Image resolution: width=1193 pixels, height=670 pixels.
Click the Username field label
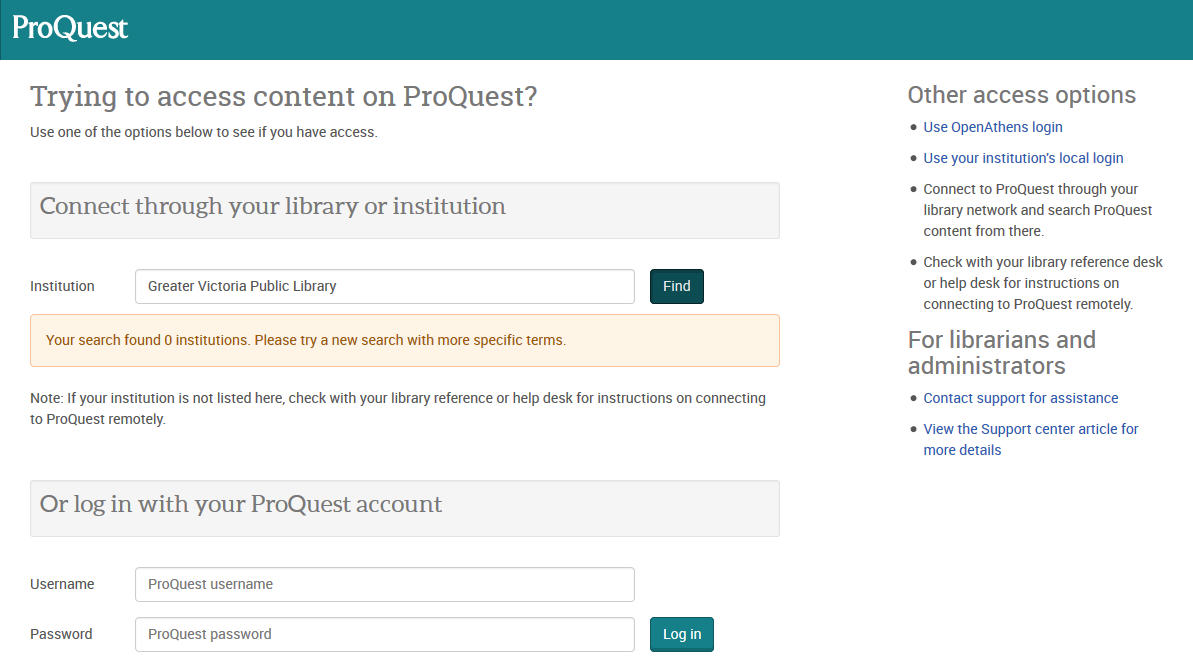click(62, 584)
